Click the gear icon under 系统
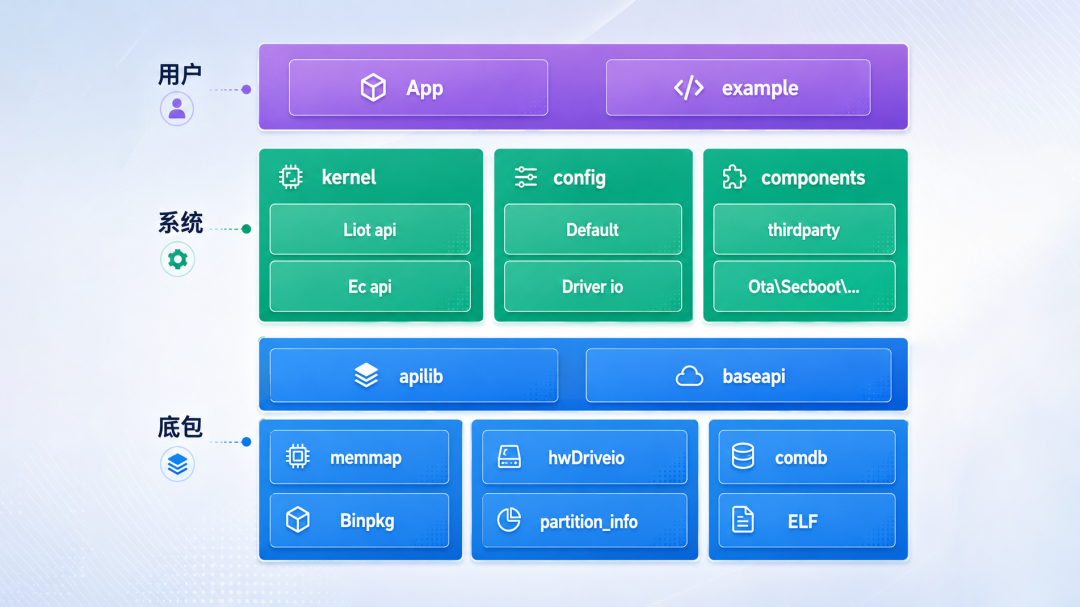Viewport: 1080px width, 607px height. (178, 259)
